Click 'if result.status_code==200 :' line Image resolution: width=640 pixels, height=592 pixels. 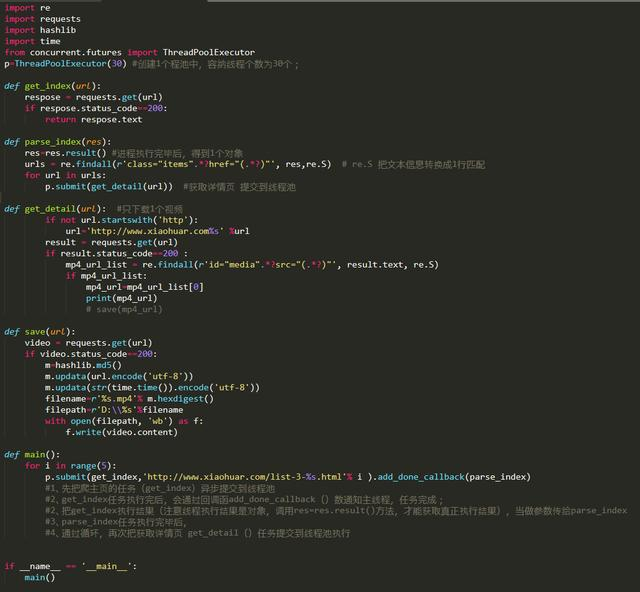[x=116, y=254]
